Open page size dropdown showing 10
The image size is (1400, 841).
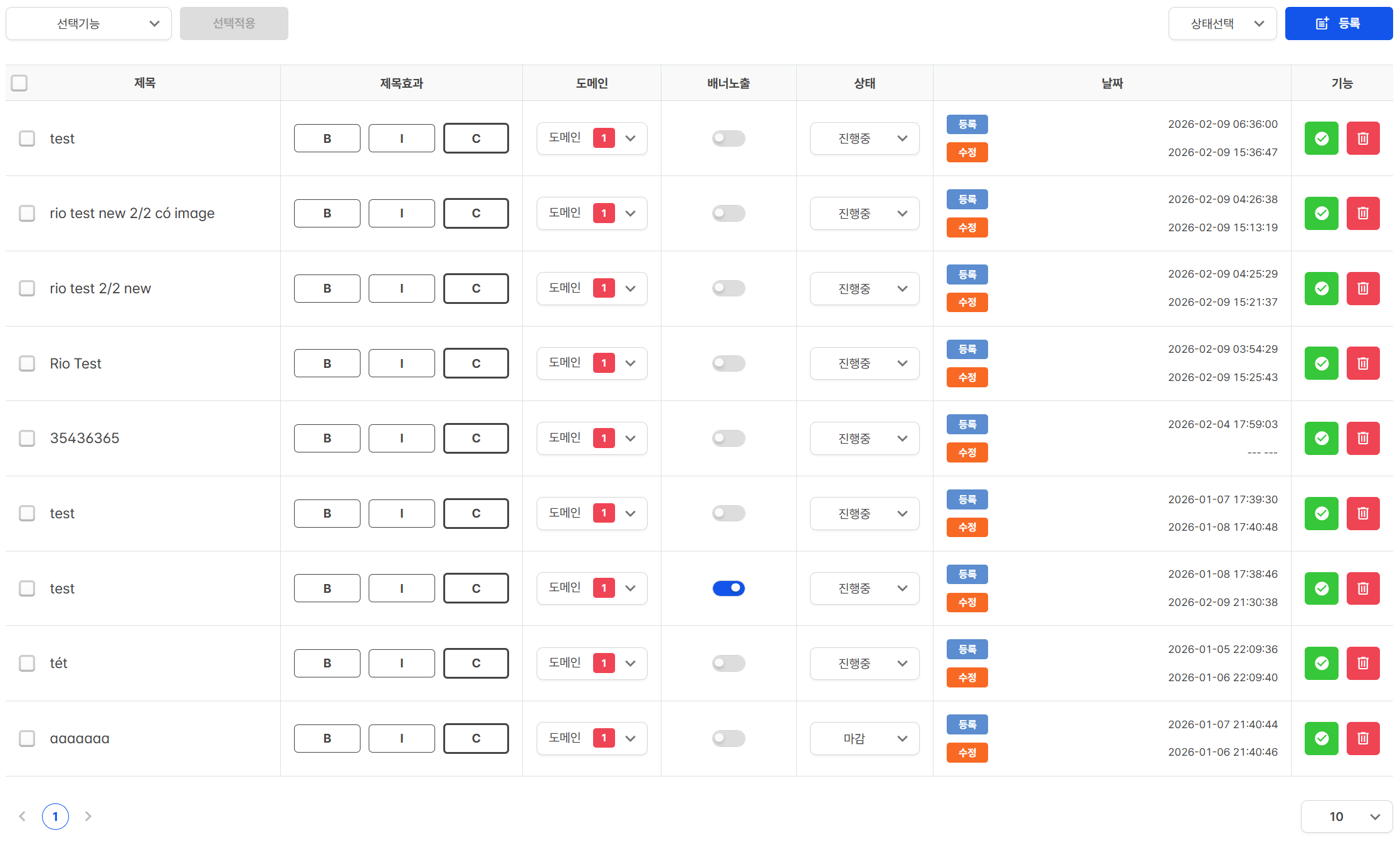tap(1346, 816)
